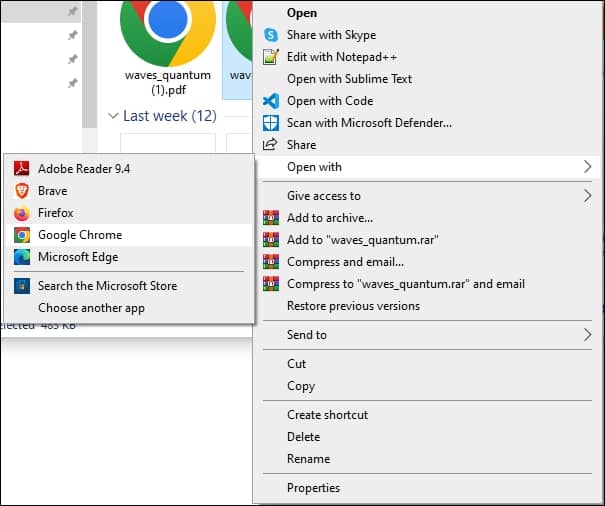Open file with Adobe Reader 9.4
This screenshot has width=605, height=506.
(129, 169)
